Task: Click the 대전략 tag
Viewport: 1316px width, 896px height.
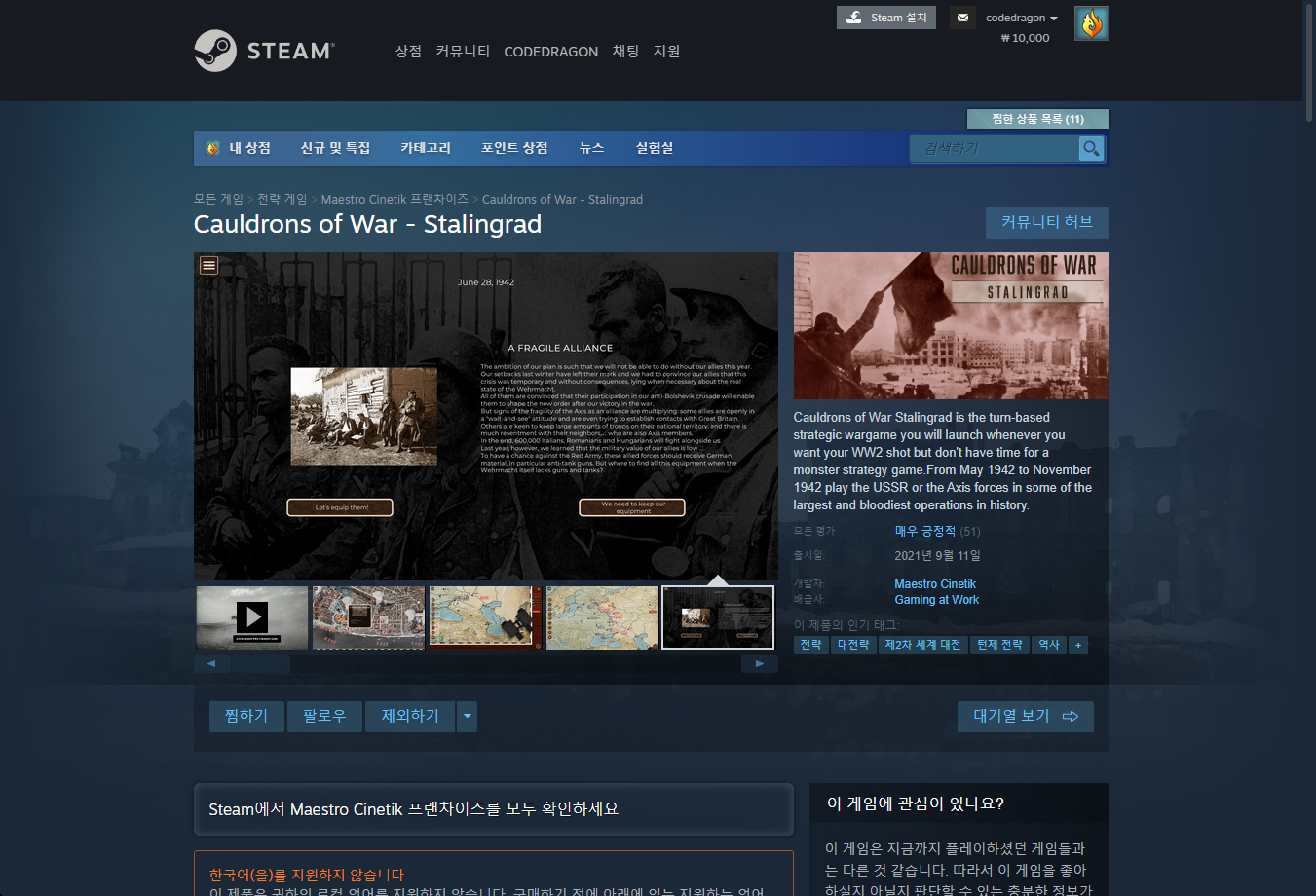Action: tap(853, 645)
